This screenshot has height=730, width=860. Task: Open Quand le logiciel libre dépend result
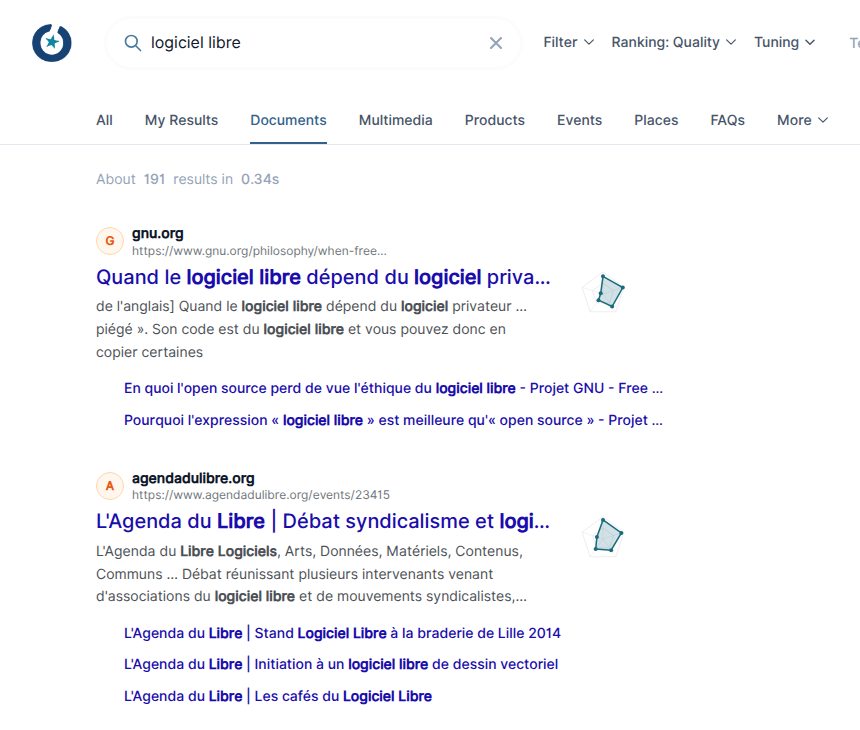pos(323,277)
